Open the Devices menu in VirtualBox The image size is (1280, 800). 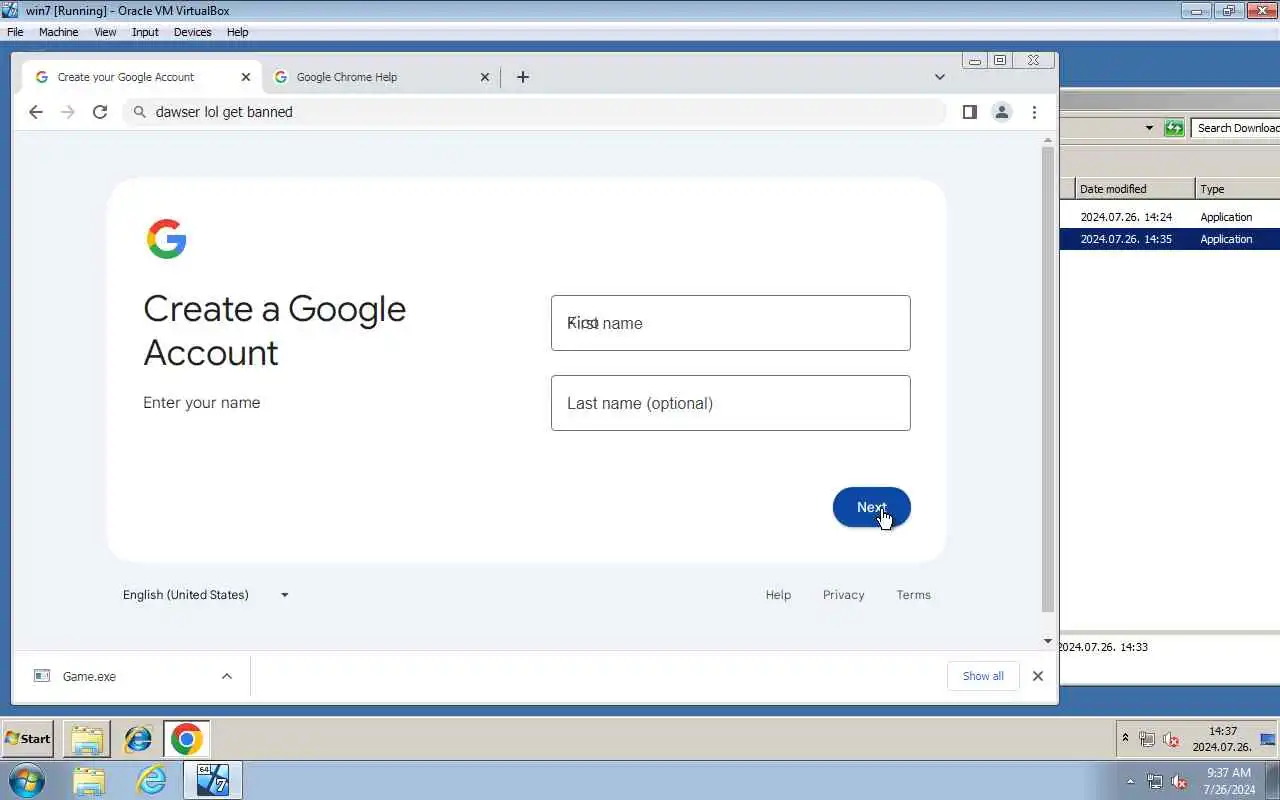tap(192, 32)
